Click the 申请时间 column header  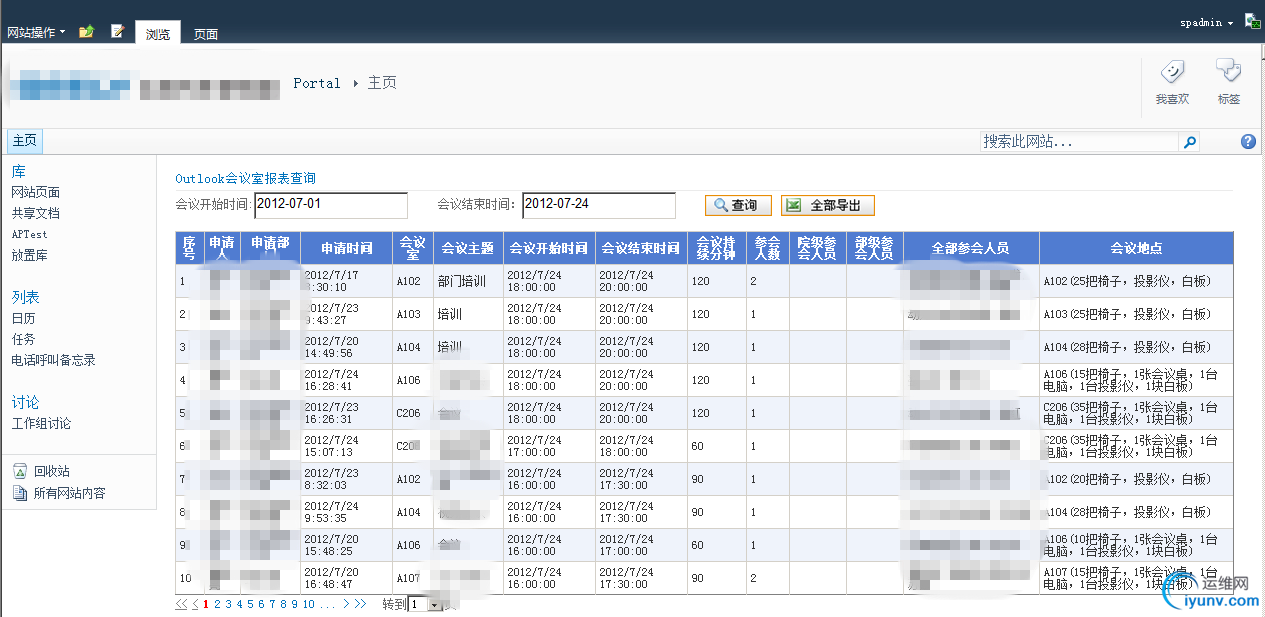[x=347, y=248]
